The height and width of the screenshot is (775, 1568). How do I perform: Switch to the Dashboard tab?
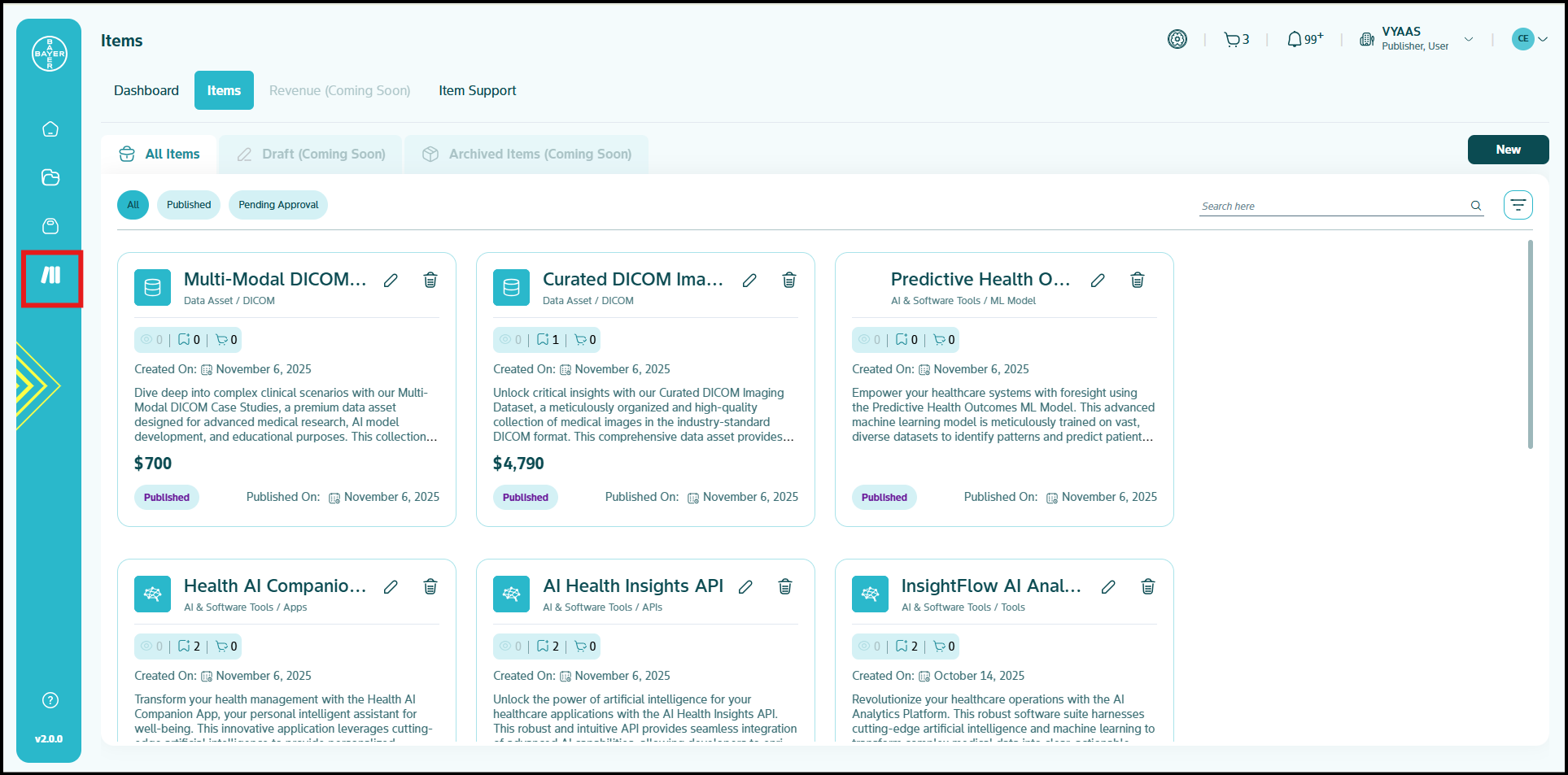146,90
